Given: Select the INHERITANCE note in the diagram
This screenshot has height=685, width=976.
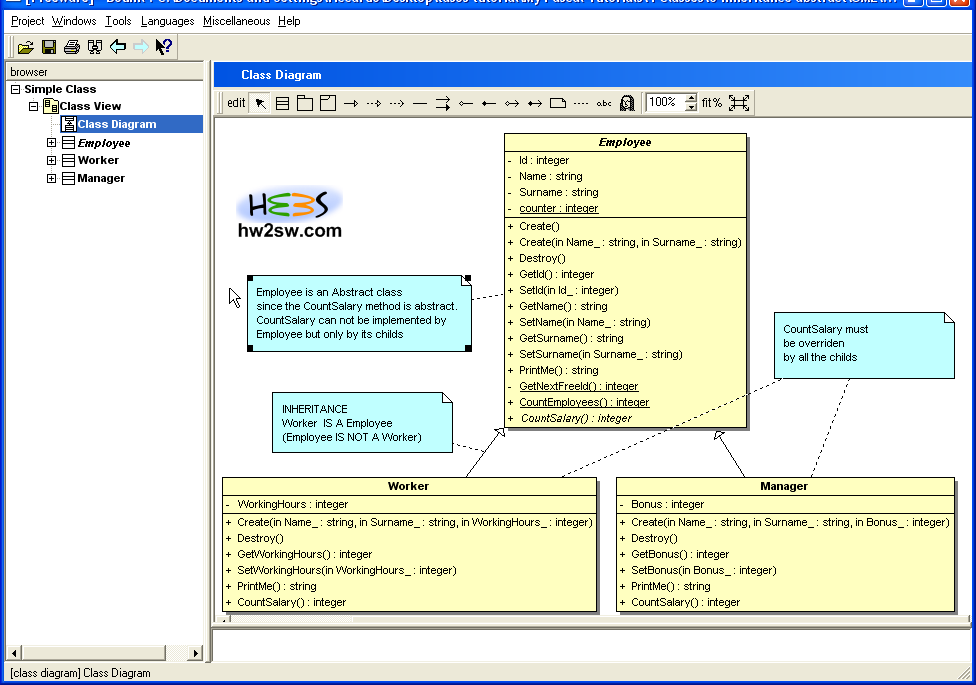Looking at the screenshot, I should point(362,422).
